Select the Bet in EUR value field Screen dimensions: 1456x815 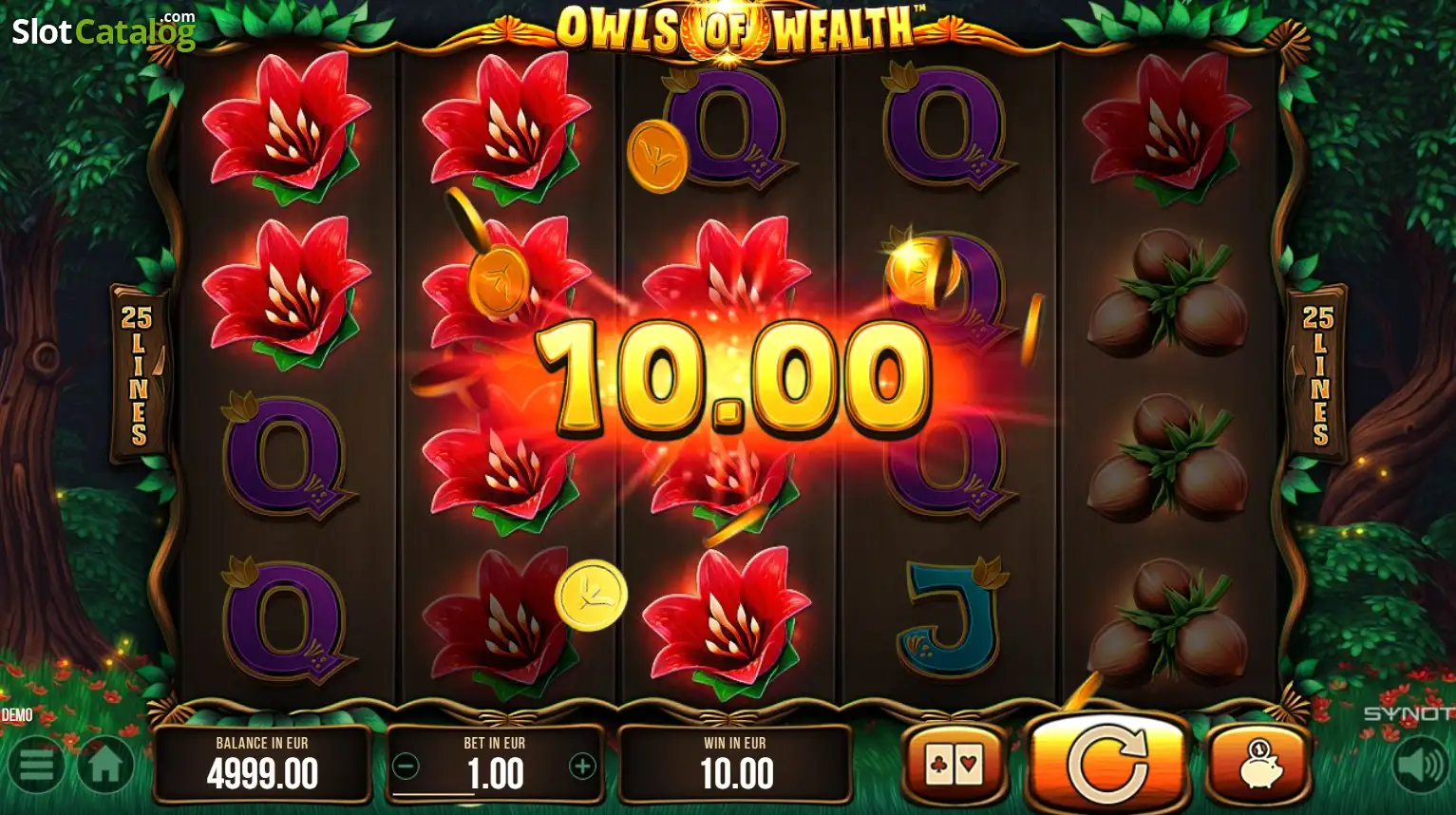pyautogui.click(x=495, y=765)
